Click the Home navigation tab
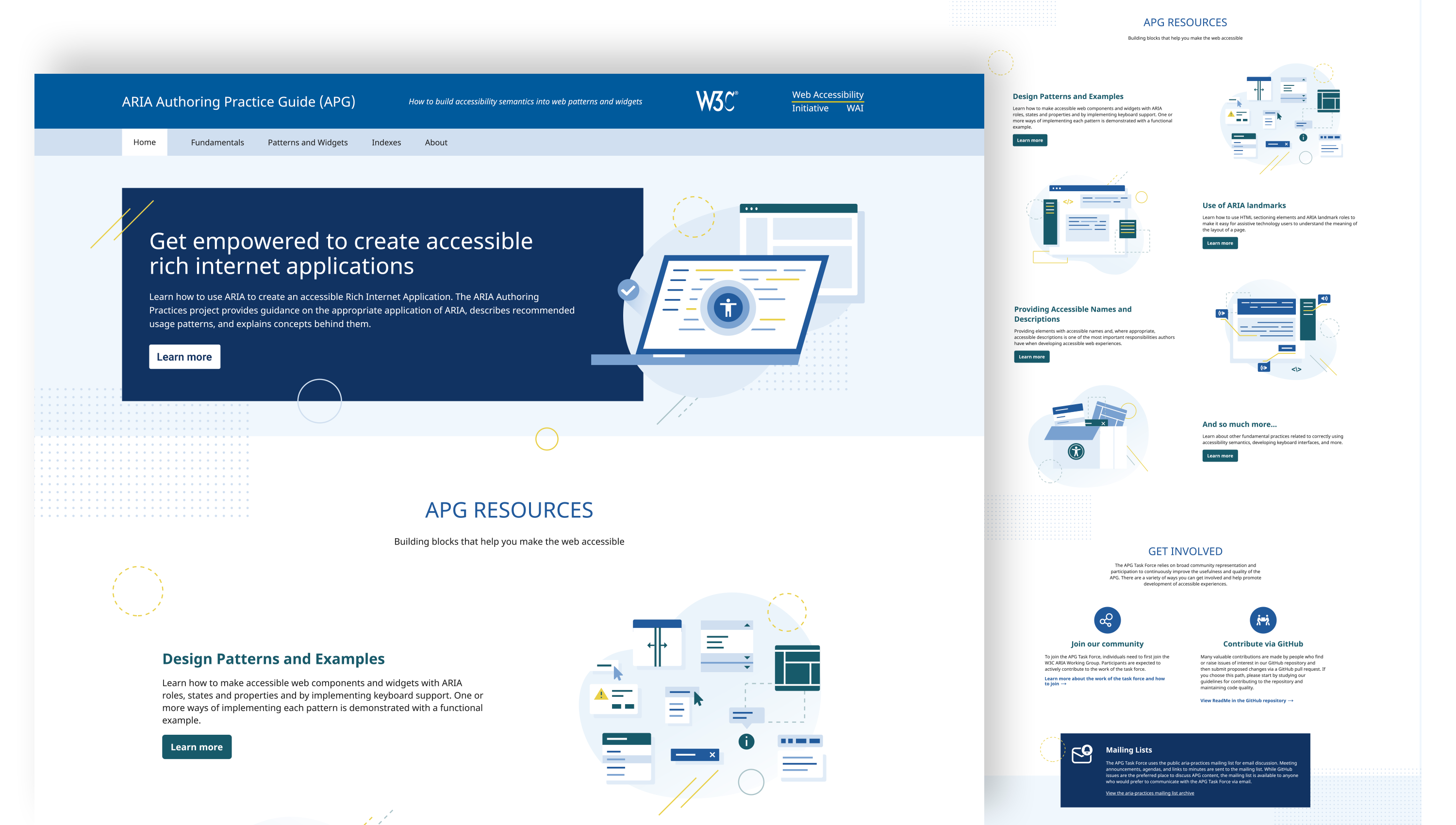This screenshot has width=1456, height=825. coord(143,142)
